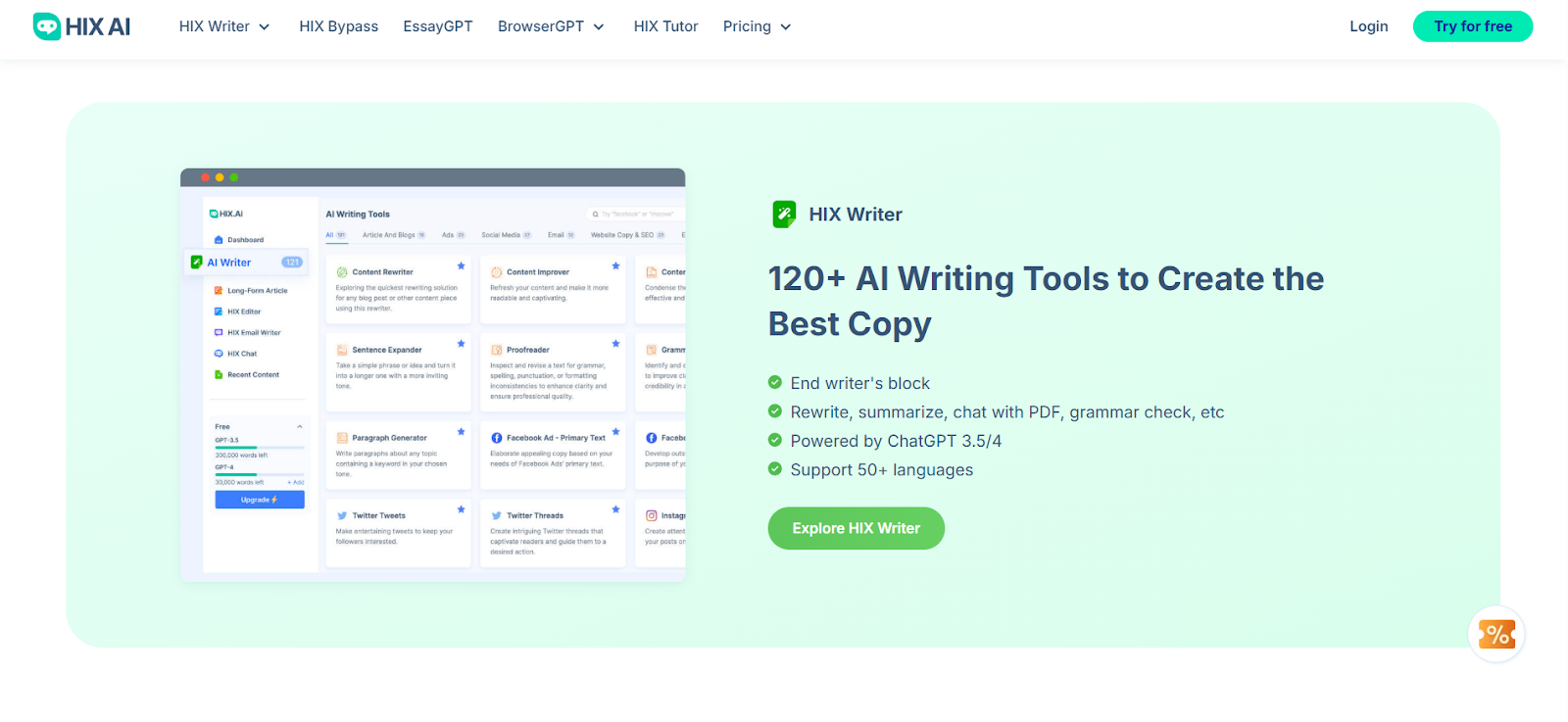Toggle the favorite star on Proofreader
This screenshot has height=722, width=1568.
coord(615,344)
